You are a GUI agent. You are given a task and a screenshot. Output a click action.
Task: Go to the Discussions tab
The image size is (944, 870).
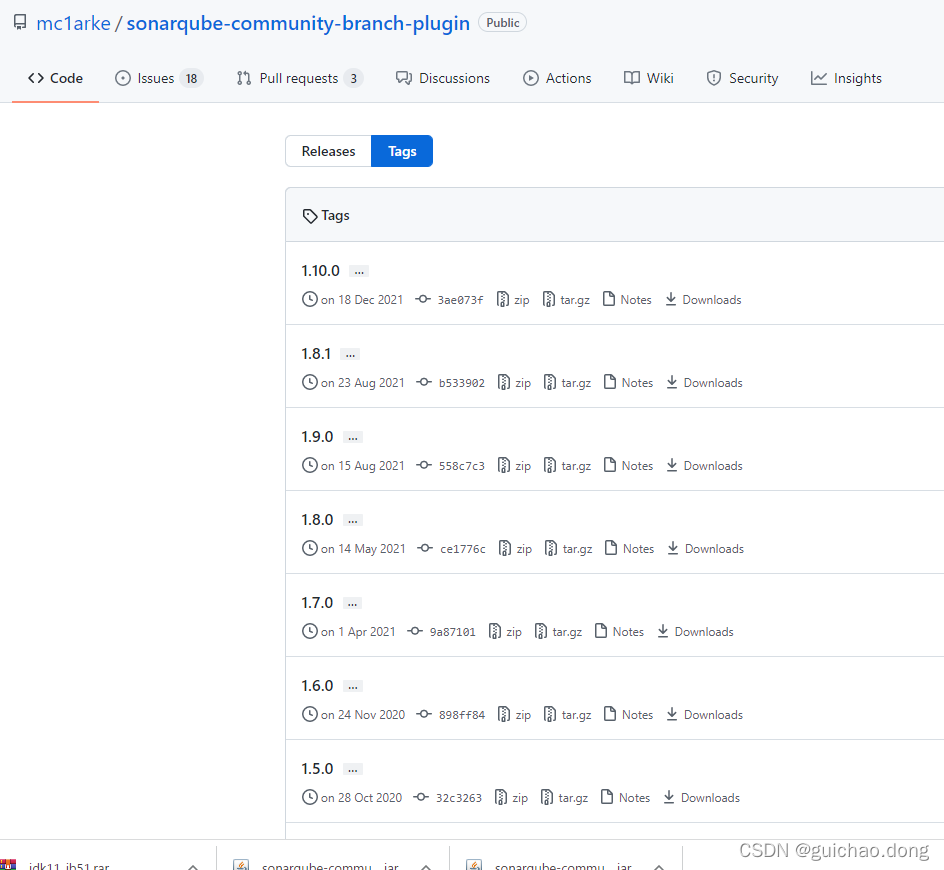click(442, 78)
